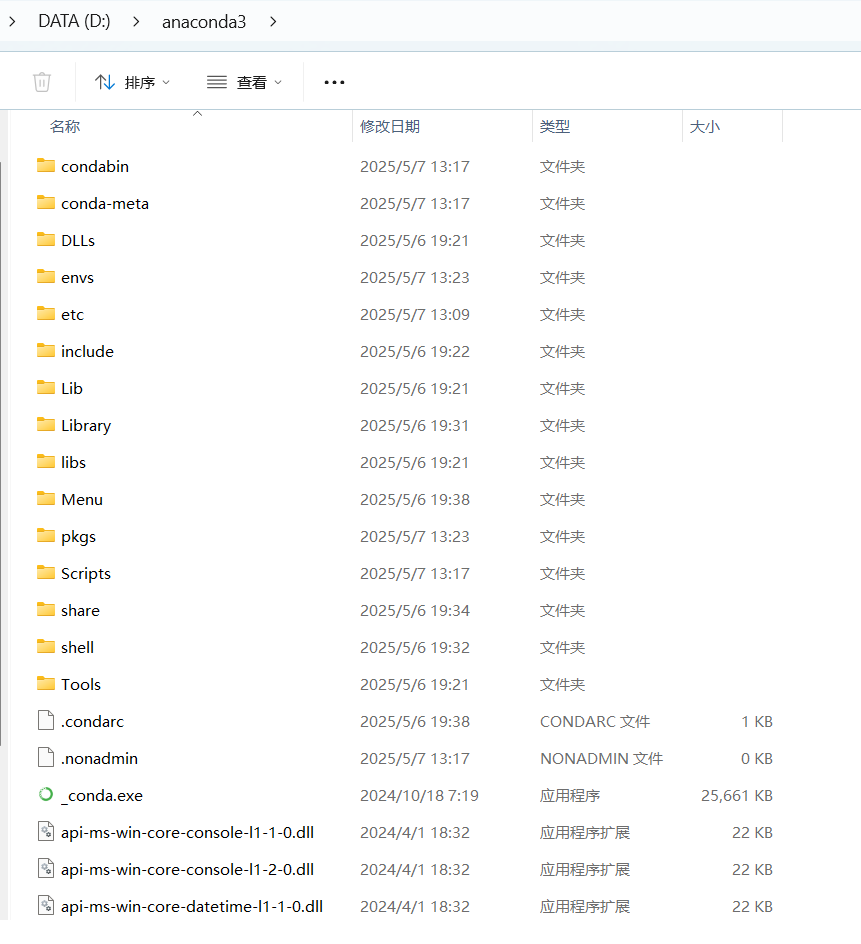Screen dimensions: 861x944
Task: Click the shell folder name
Action: pos(78,647)
